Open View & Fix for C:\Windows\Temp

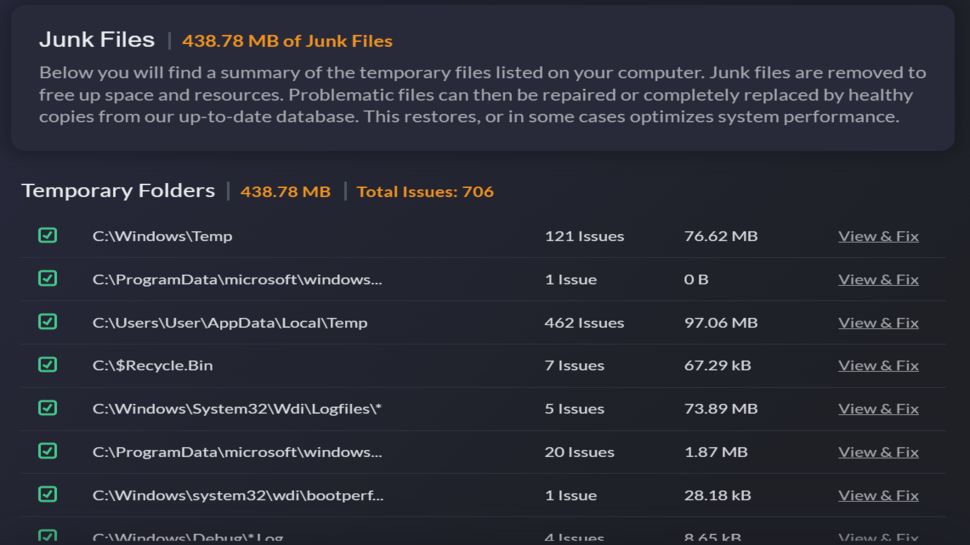[878, 236]
